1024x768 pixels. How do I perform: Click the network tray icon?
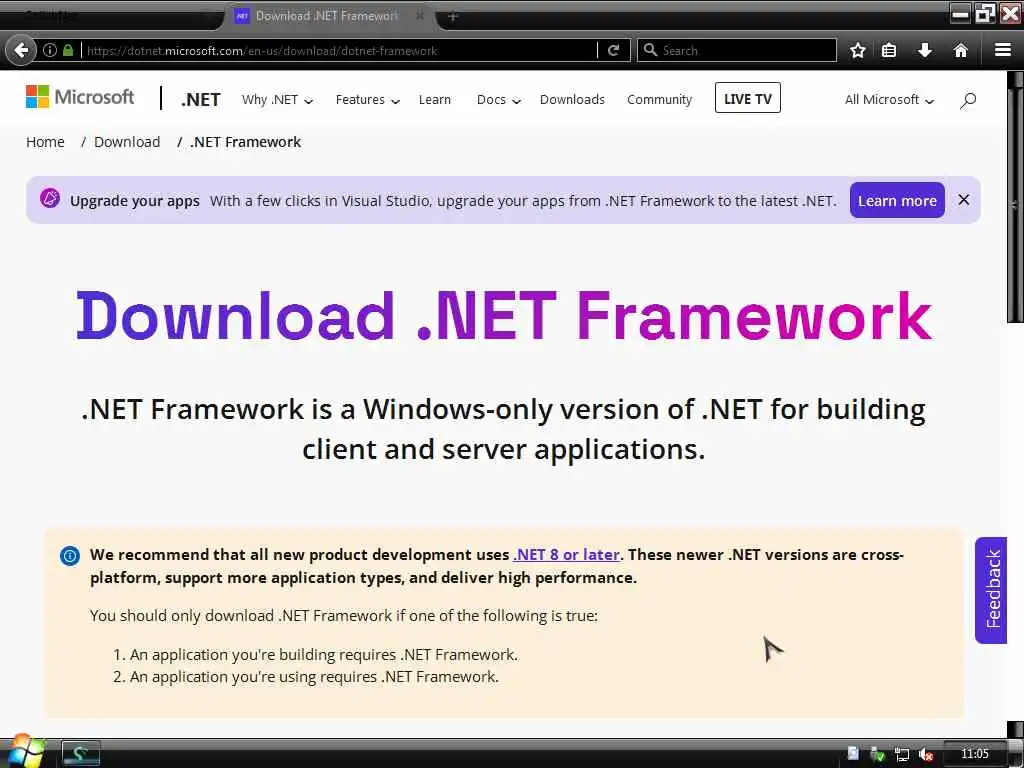[x=902, y=755]
